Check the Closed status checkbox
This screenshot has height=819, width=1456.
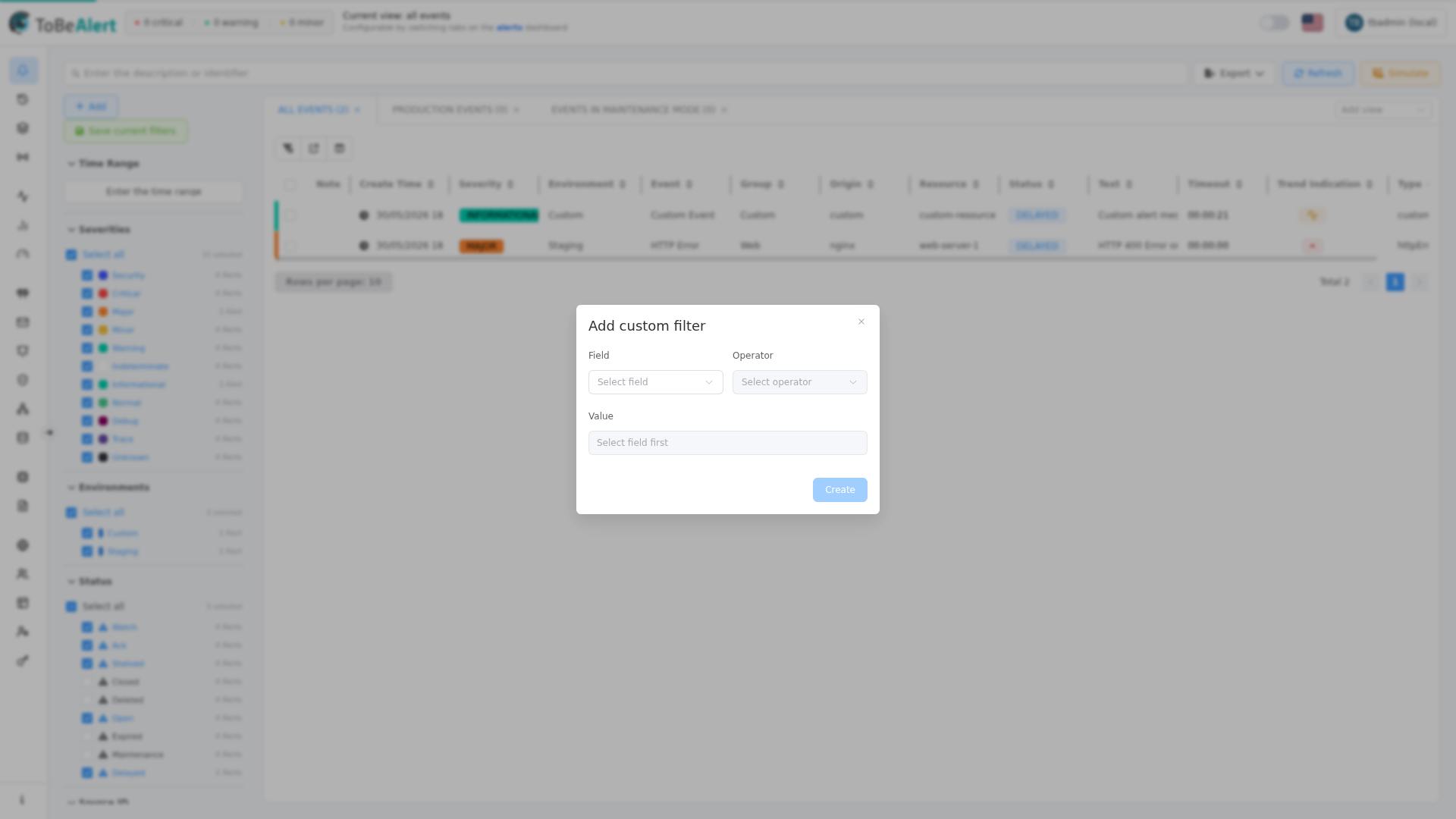point(87,682)
